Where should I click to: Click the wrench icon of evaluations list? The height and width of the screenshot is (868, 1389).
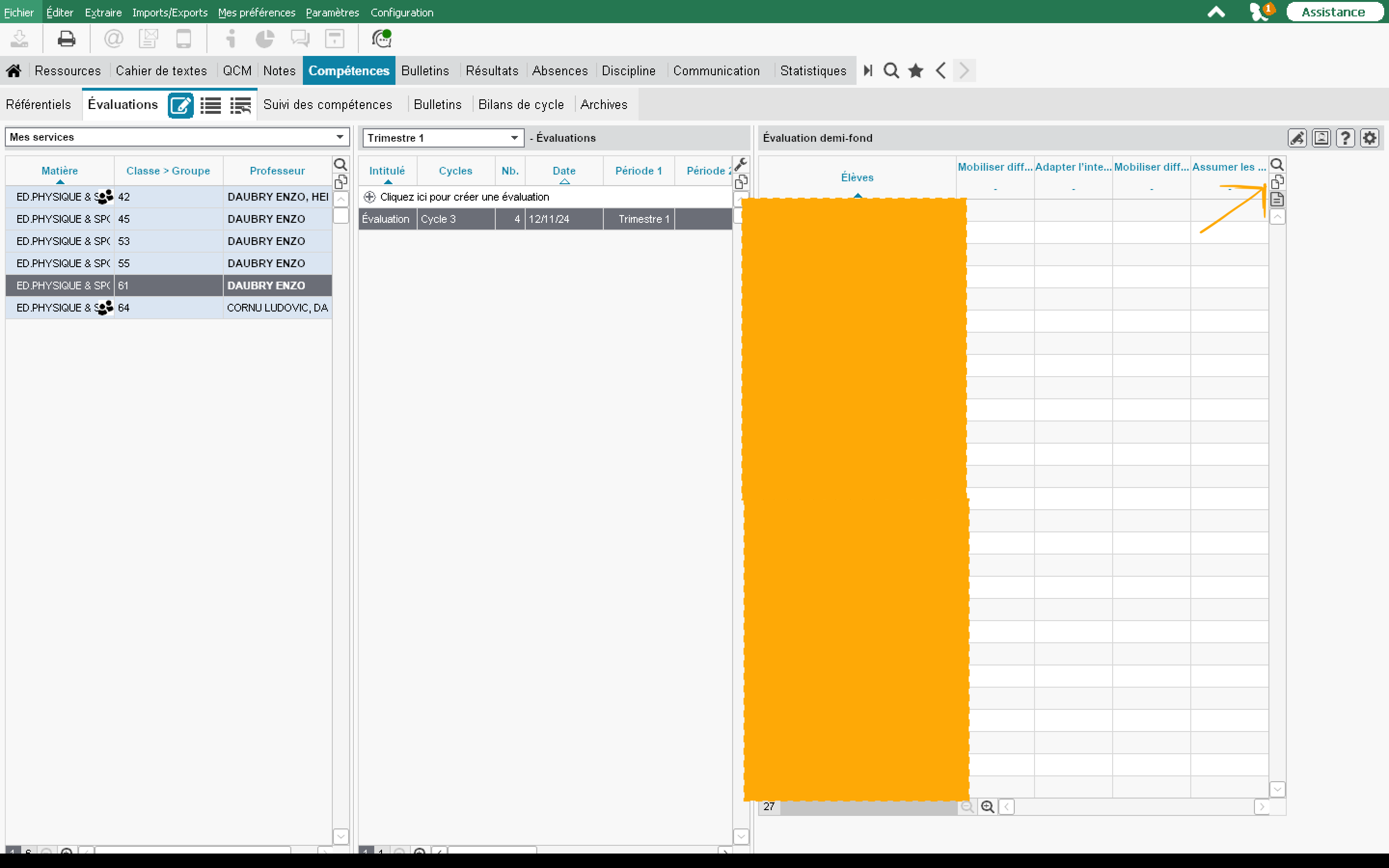point(741,165)
